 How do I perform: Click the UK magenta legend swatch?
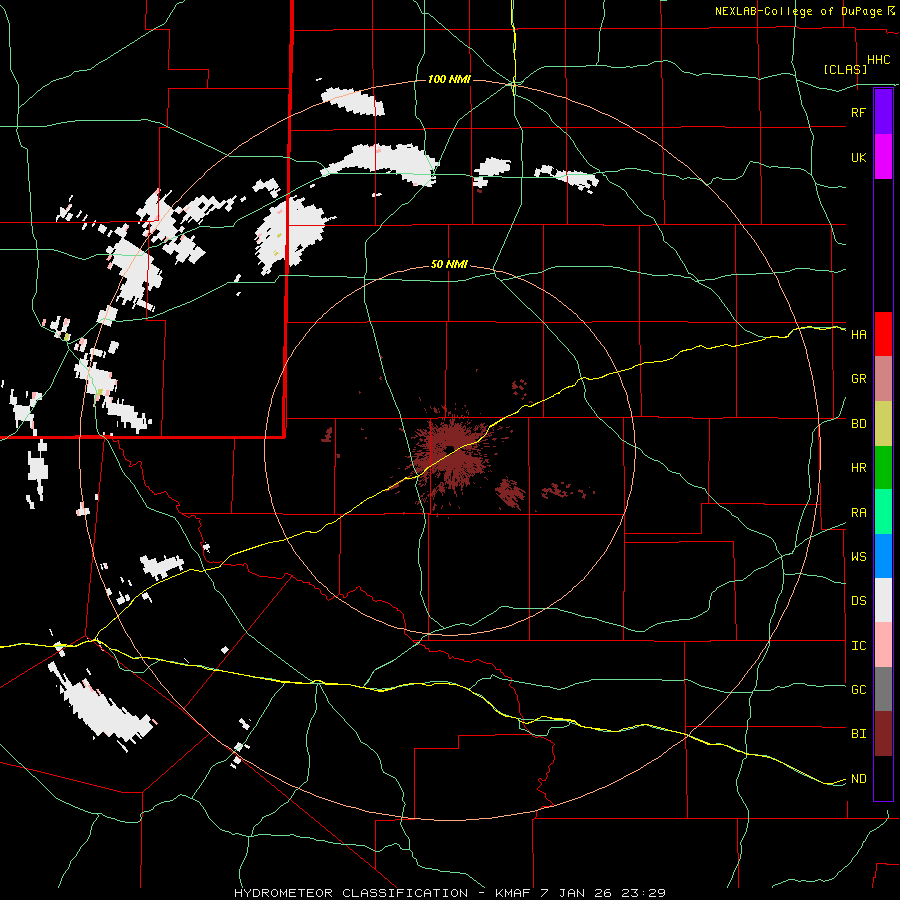point(883,157)
